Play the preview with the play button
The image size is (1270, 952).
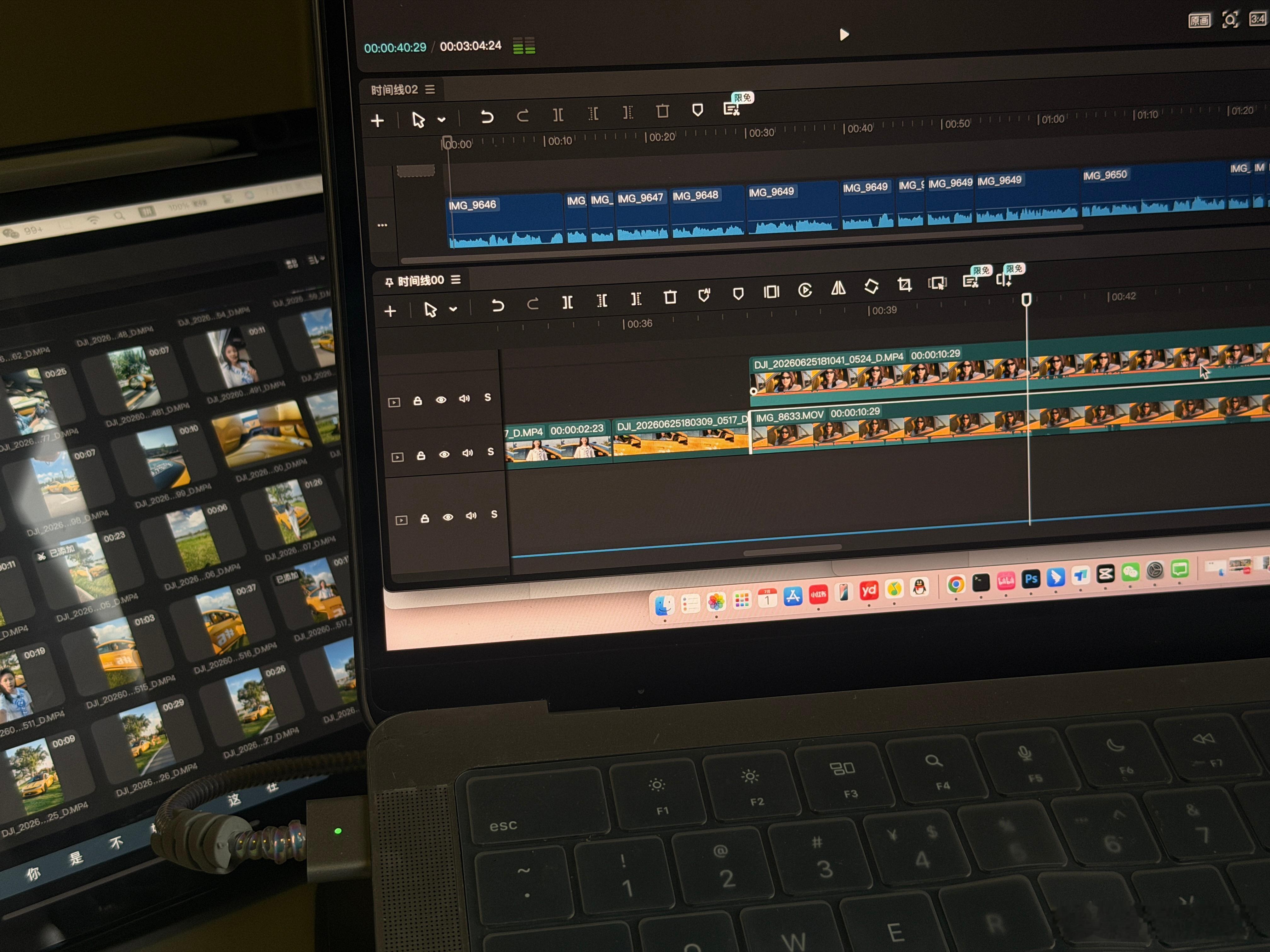(x=844, y=34)
